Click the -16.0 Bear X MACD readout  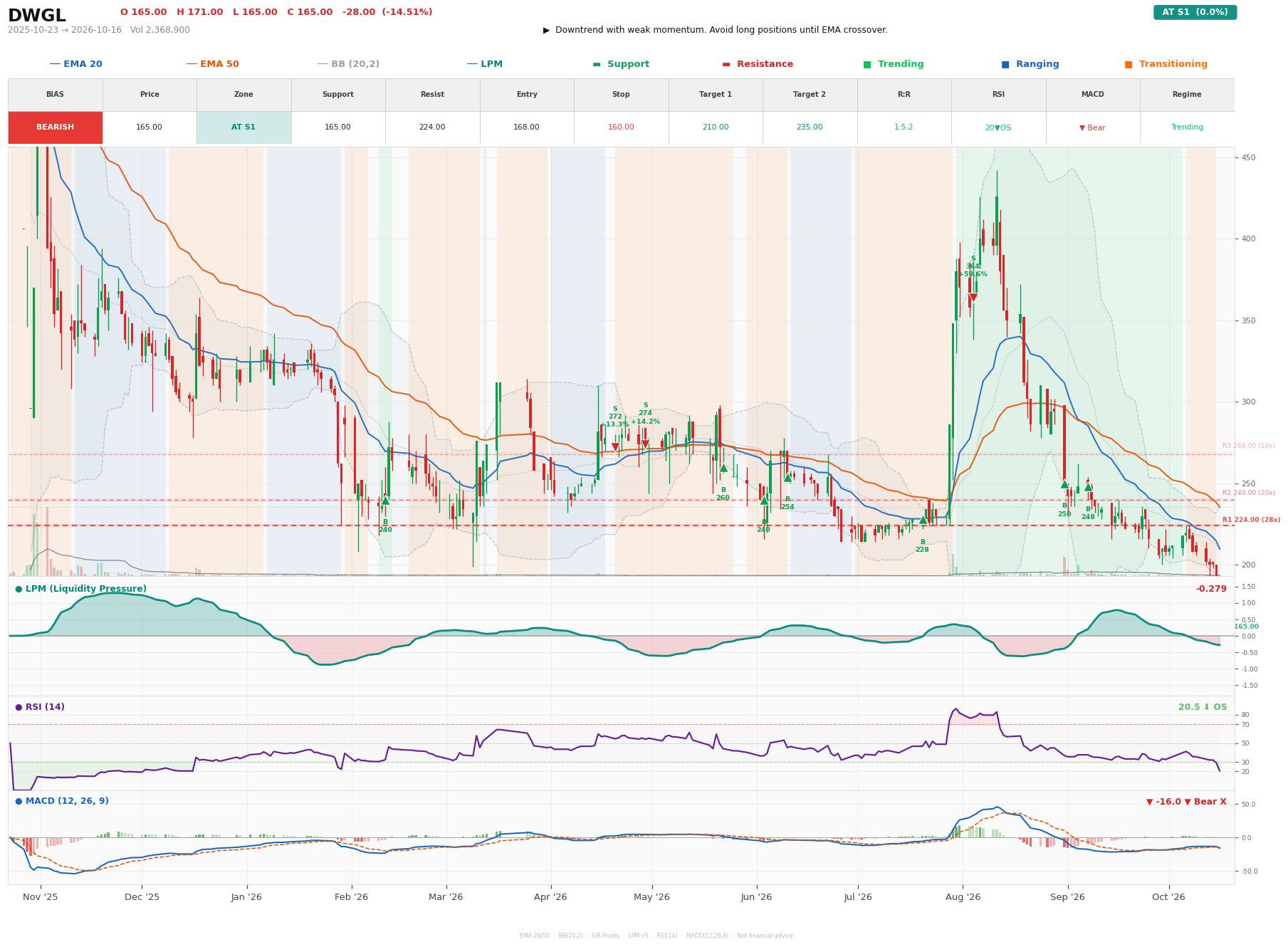[1186, 802]
